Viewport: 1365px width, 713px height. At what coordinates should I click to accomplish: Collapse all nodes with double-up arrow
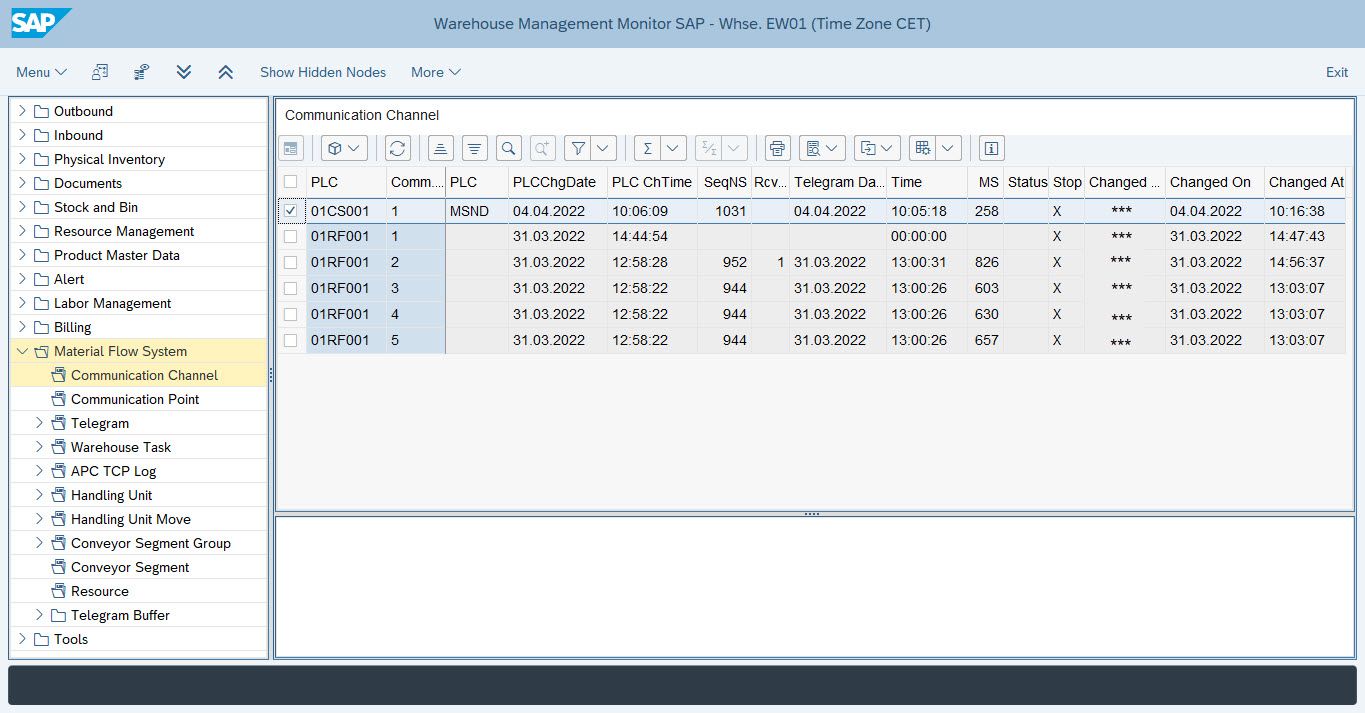tap(226, 72)
